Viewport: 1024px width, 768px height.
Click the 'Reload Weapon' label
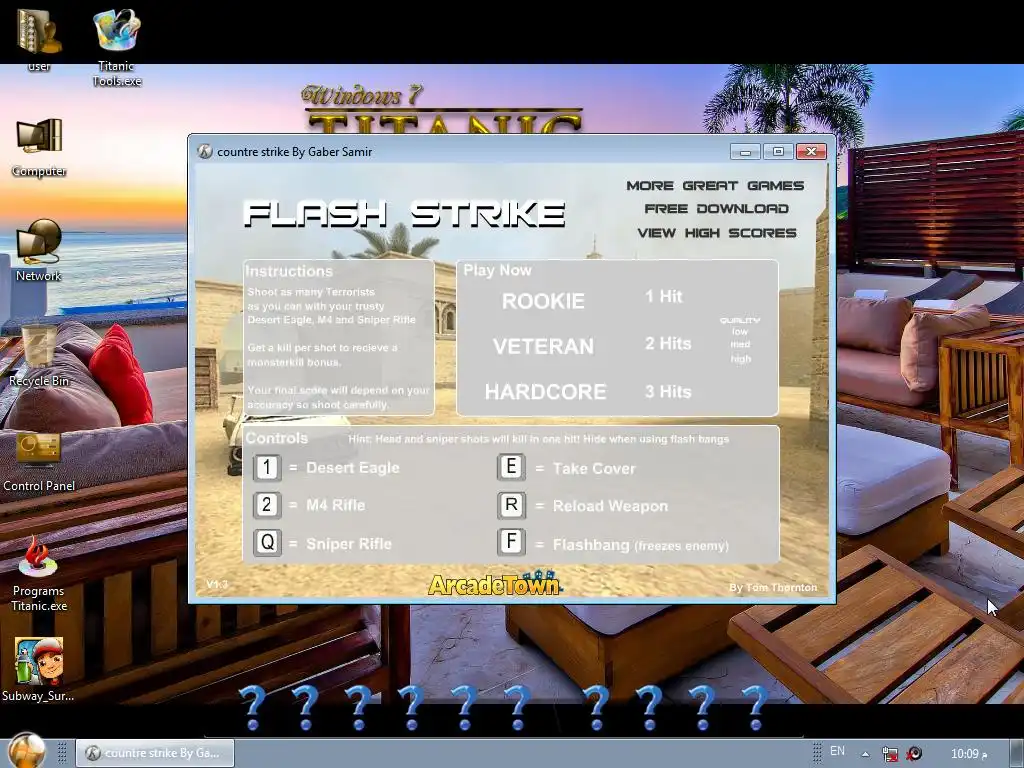click(x=611, y=506)
